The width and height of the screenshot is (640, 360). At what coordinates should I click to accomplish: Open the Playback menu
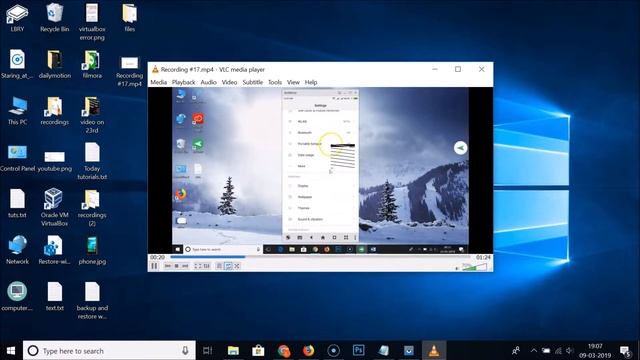[183, 82]
